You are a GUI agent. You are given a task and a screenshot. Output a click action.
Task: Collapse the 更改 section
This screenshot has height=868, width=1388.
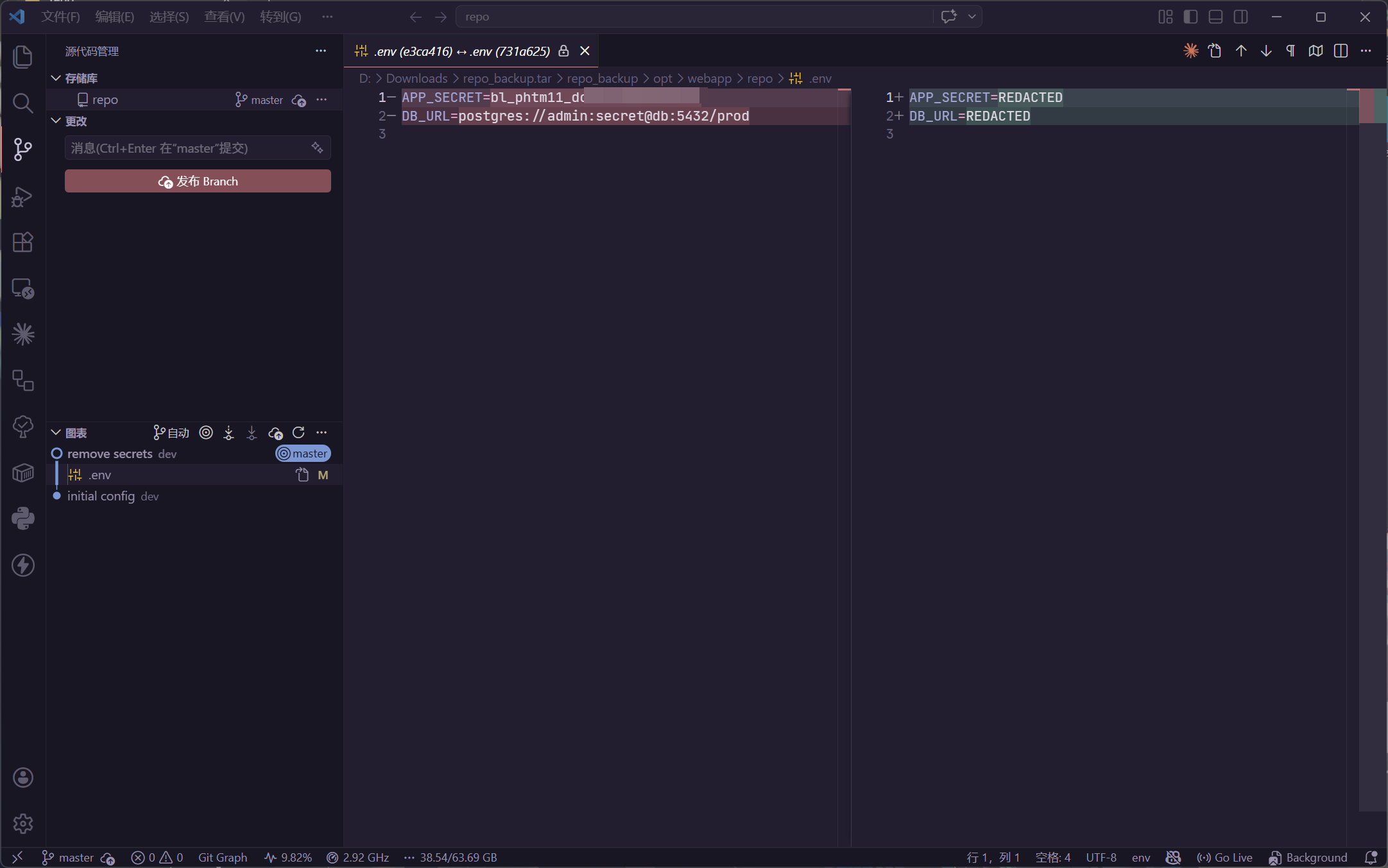pyautogui.click(x=56, y=121)
